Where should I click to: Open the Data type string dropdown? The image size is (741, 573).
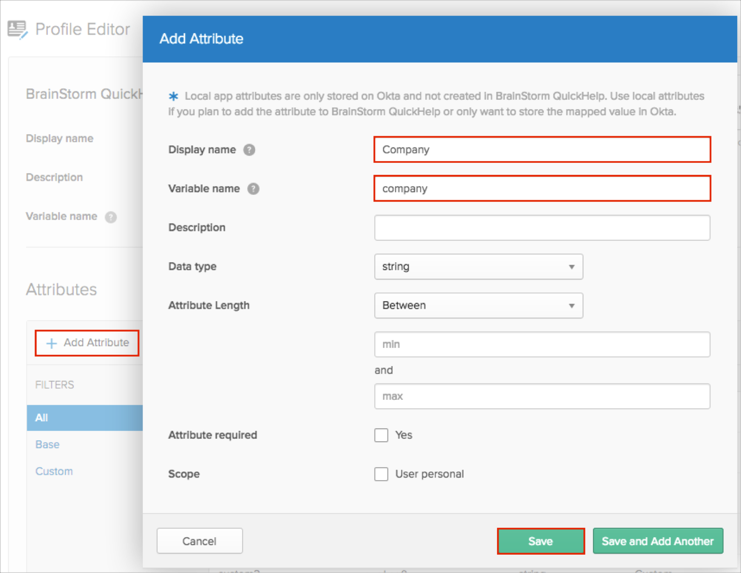click(x=478, y=267)
